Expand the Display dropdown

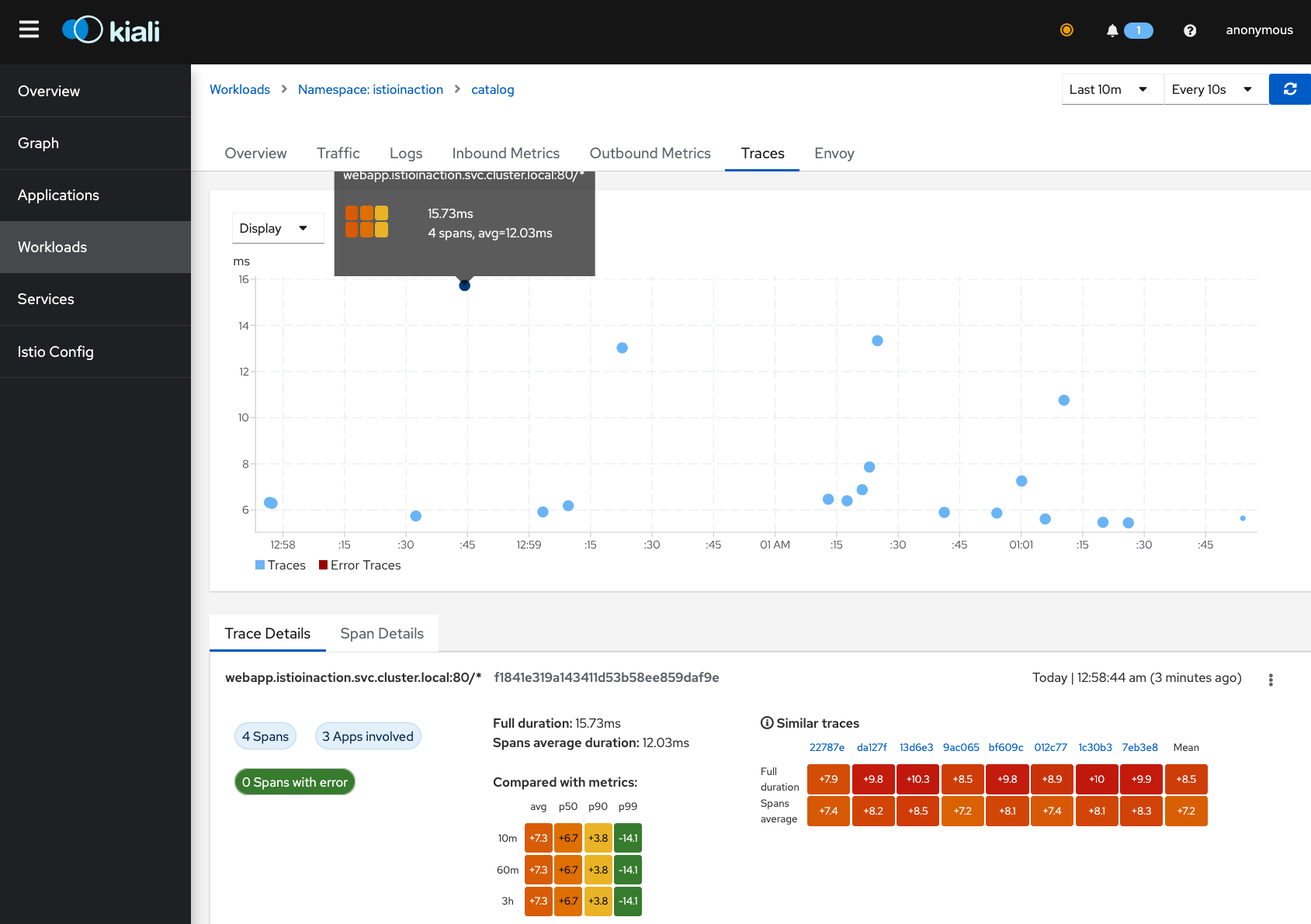(278, 228)
